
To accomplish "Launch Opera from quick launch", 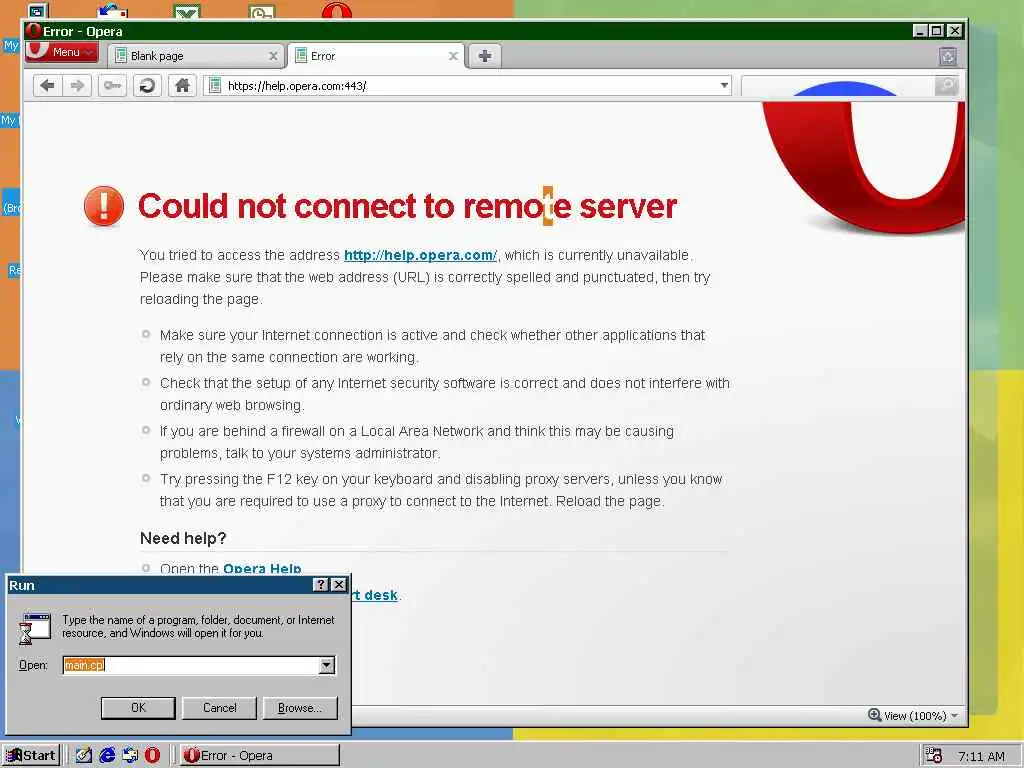I will click(x=152, y=756).
